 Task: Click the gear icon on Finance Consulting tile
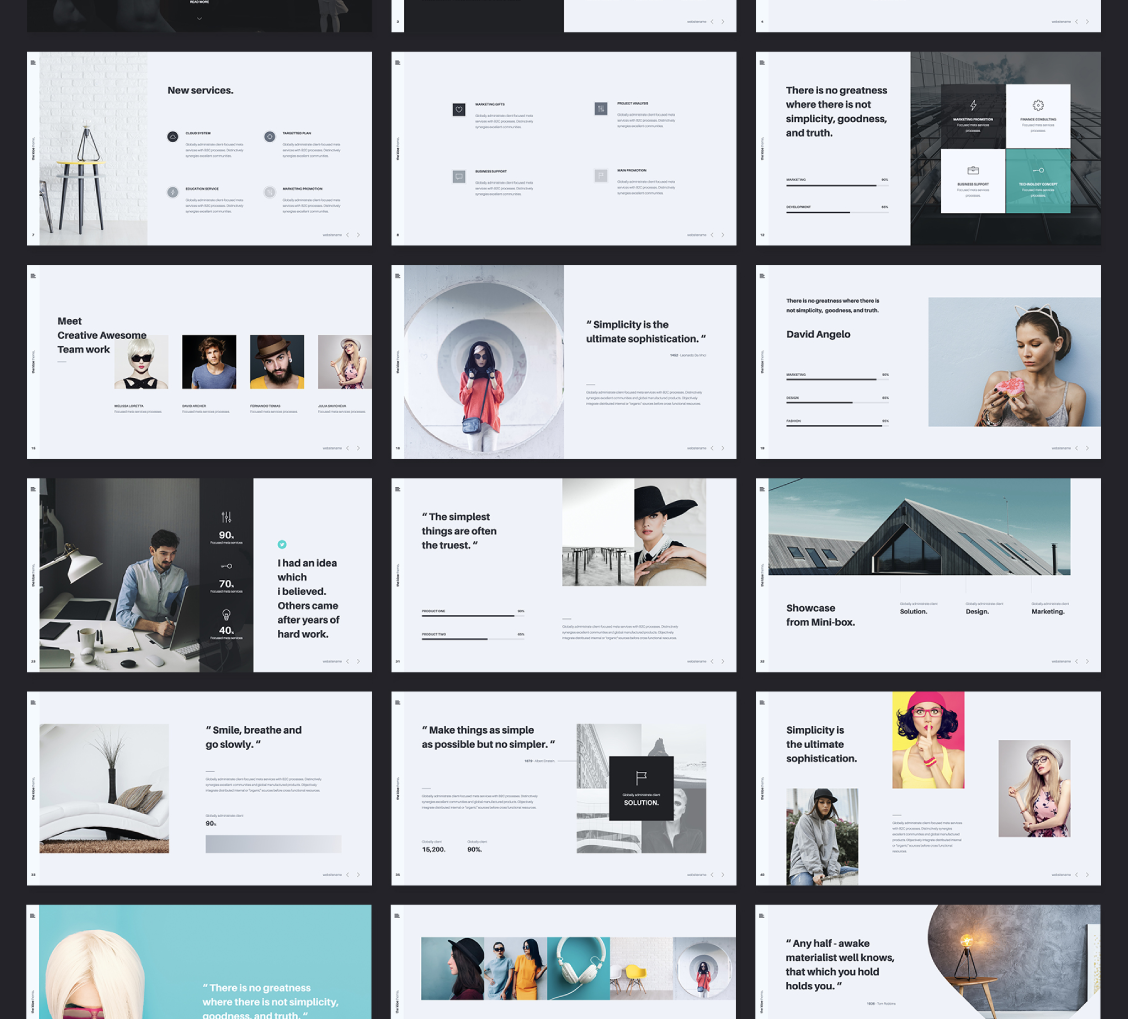click(1038, 105)
